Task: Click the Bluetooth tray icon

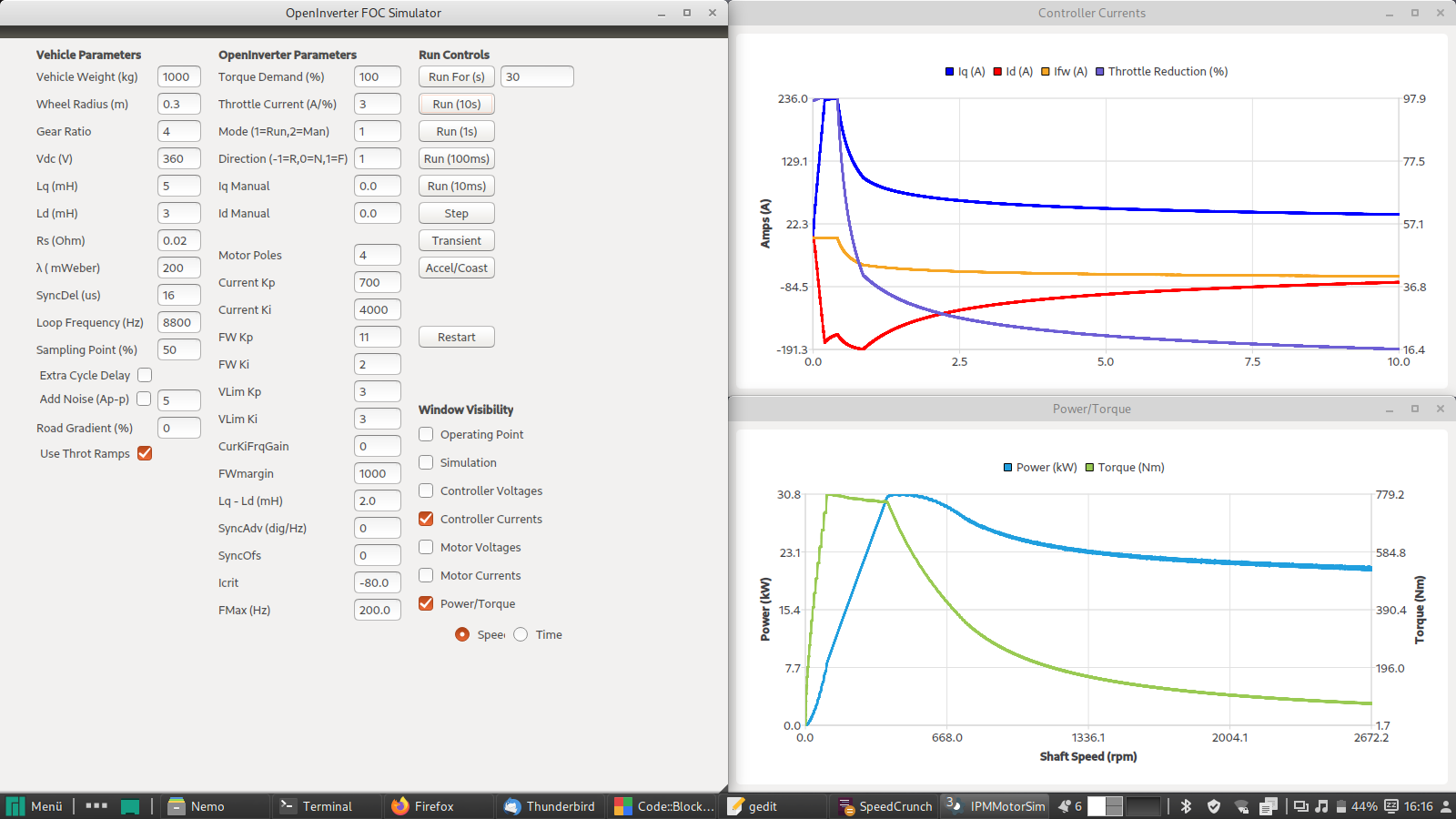Action: (x=1186, y=806)
